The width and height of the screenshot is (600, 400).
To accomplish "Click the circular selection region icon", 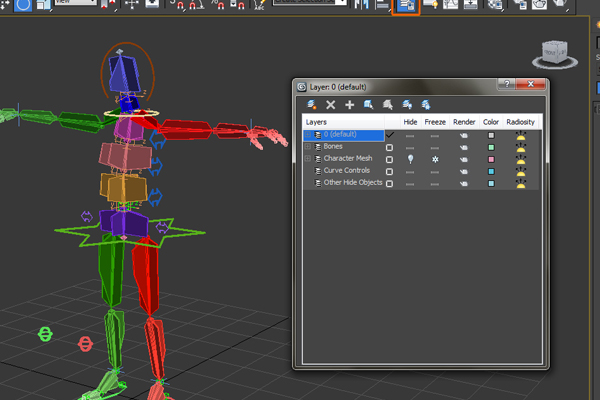I will coord(23,5).
